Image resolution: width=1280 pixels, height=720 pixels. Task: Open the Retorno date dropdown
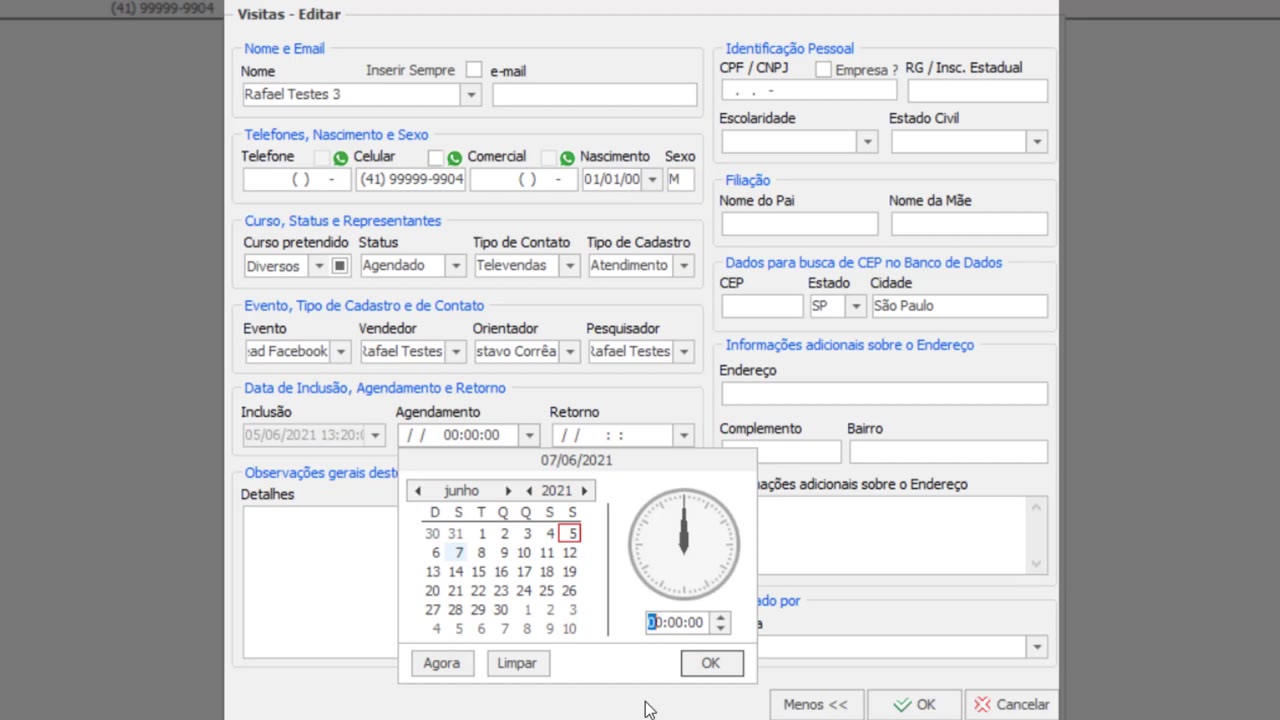pyautogui.click(x=683, y=436)
